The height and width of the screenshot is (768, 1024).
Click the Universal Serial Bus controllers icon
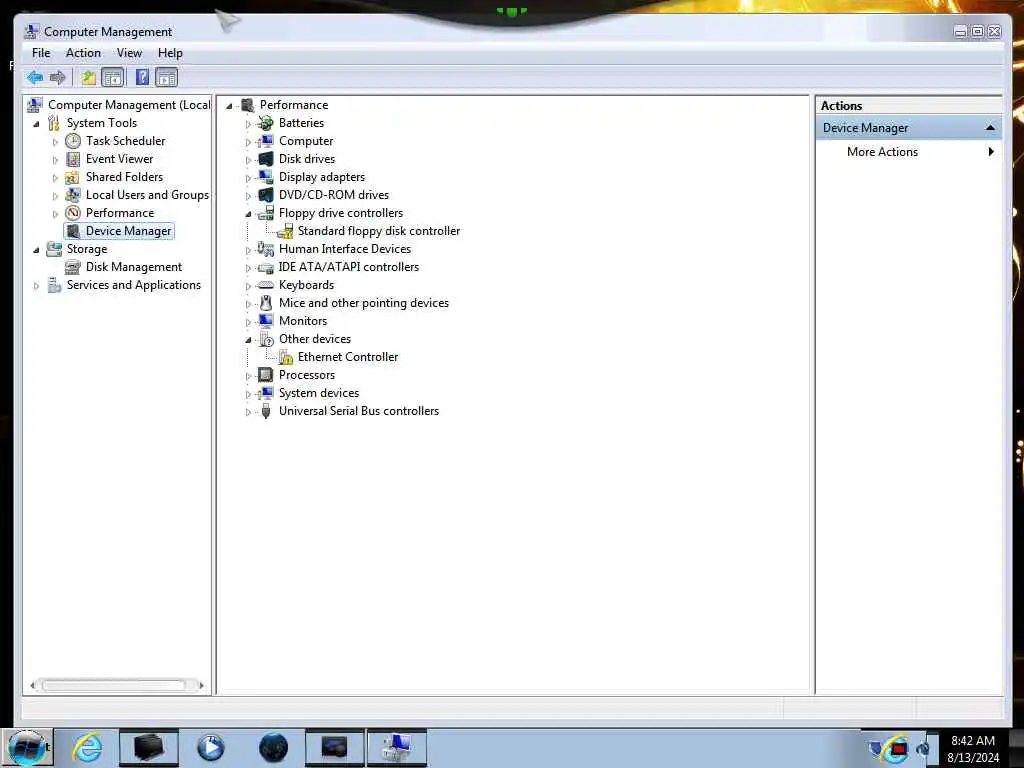(266, 411)
